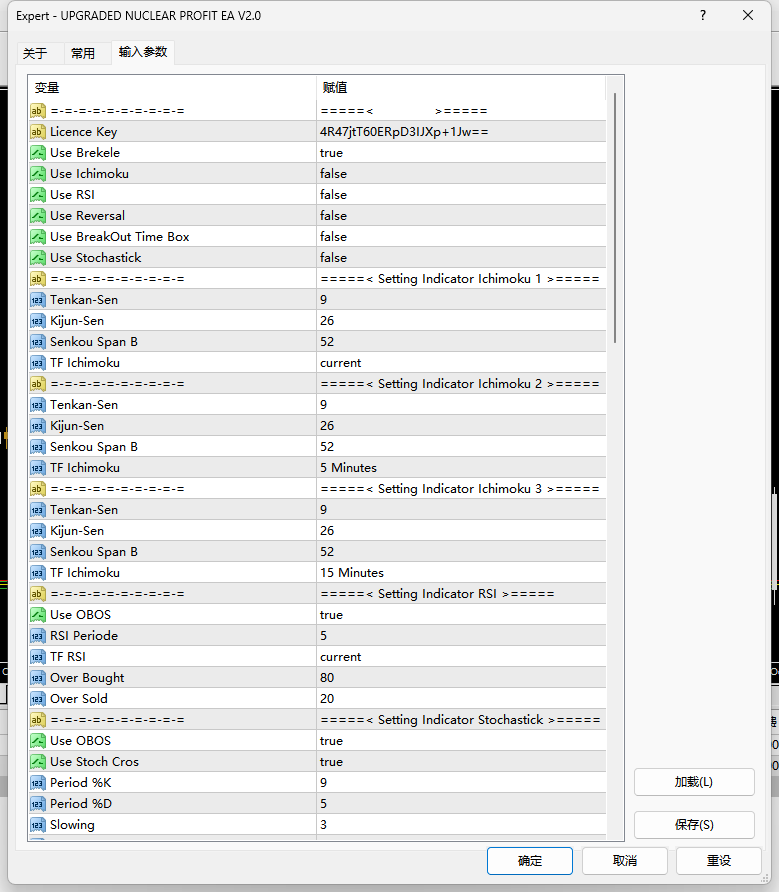Toggle the Use Brekele true value

tap(461, 153)
